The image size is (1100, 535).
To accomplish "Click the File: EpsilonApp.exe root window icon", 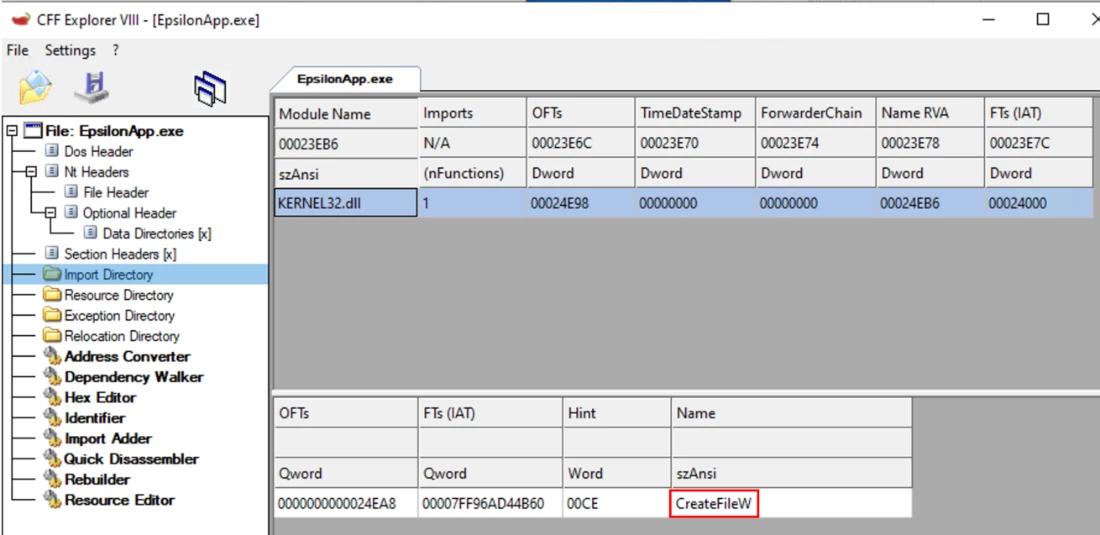I will (32, 130).
